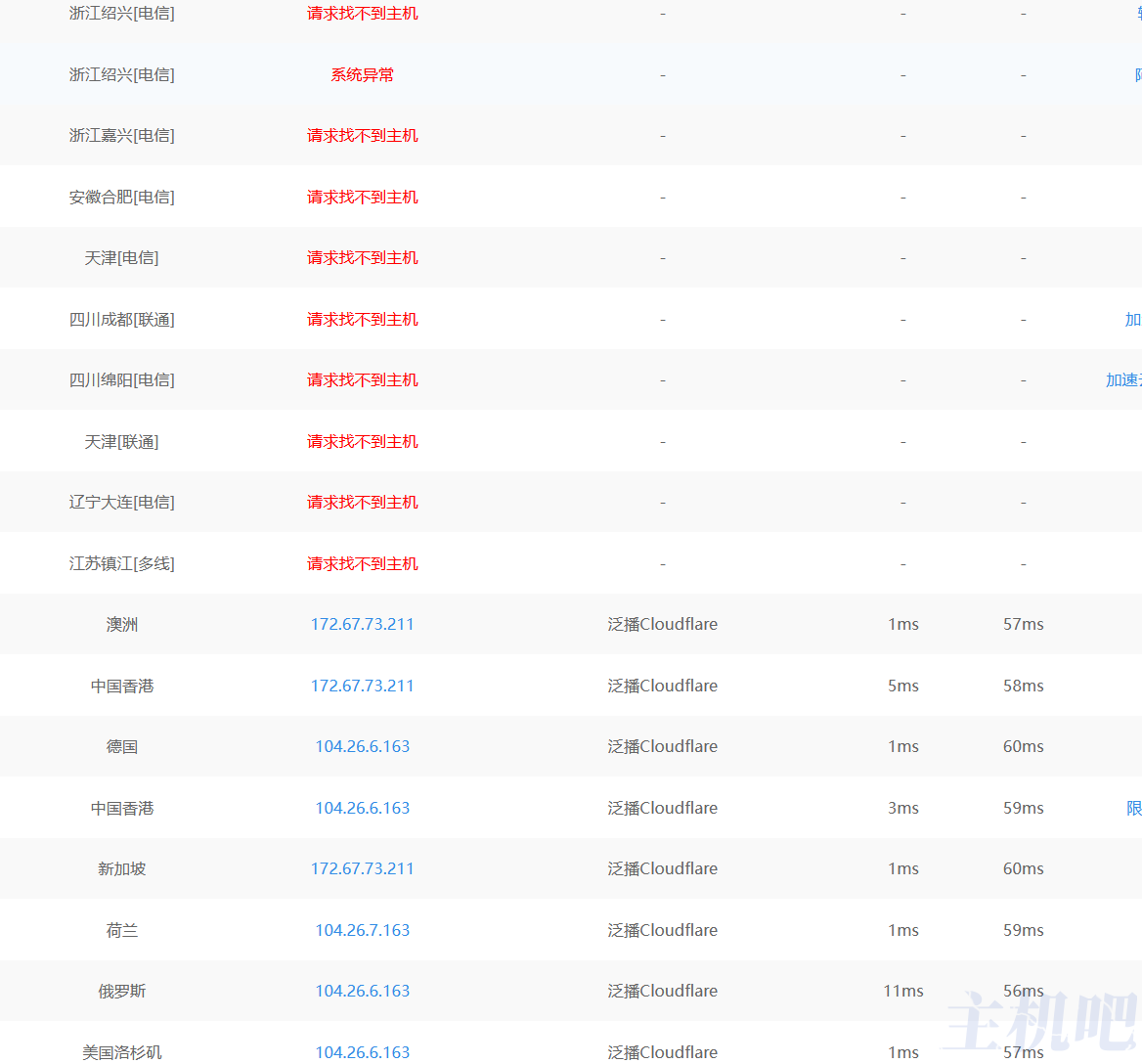Click the 60ms value in 德国 row
The width and height of the screenshot is (1142, 1064).
[1024, 746]
